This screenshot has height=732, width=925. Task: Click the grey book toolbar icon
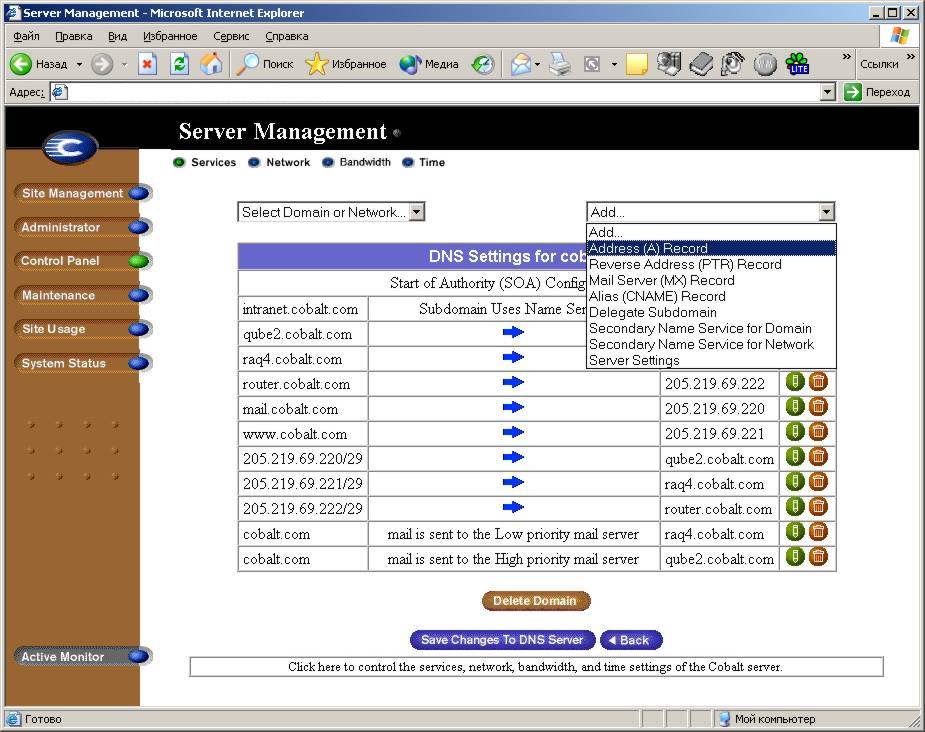click(701, 64)
